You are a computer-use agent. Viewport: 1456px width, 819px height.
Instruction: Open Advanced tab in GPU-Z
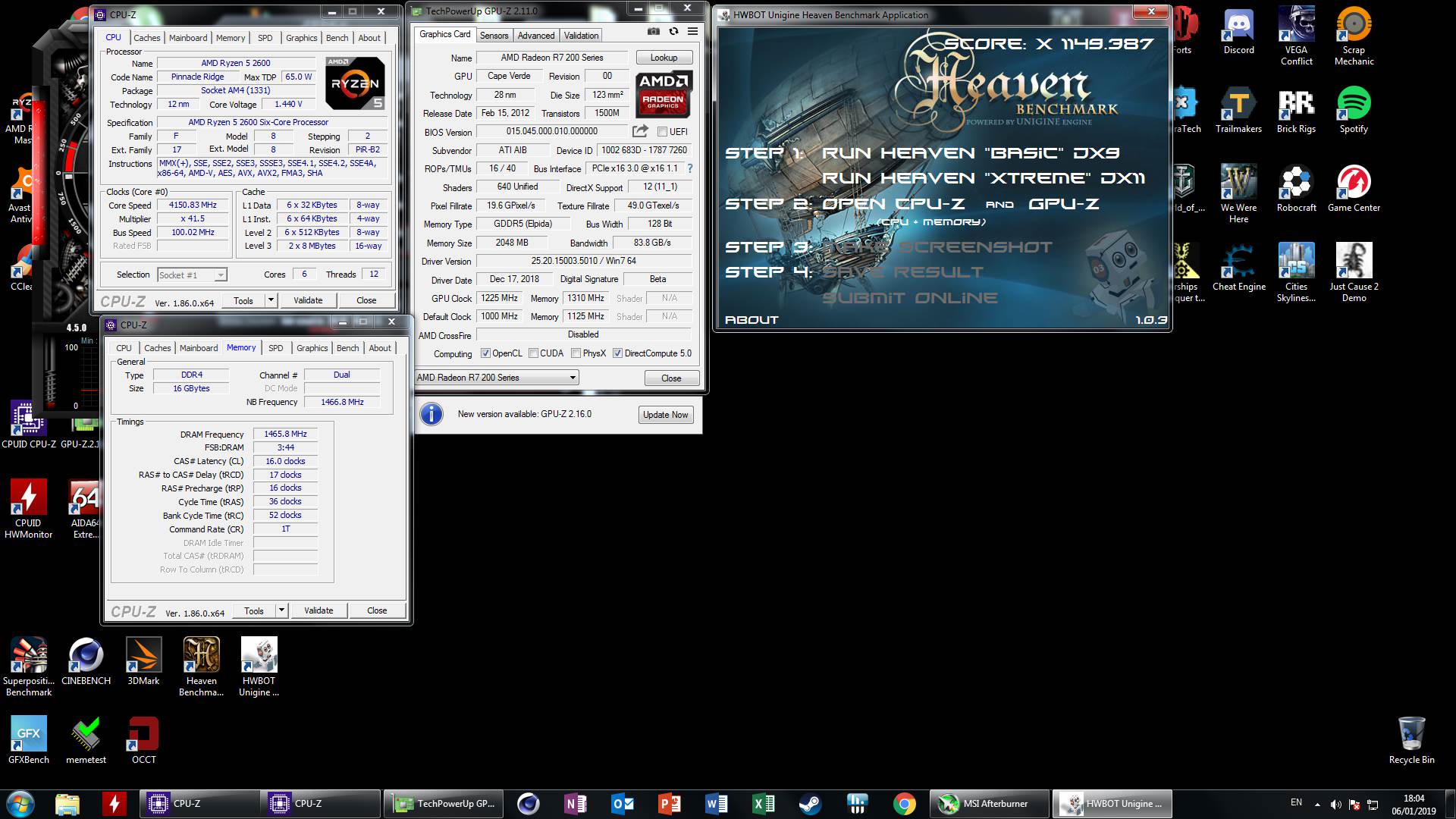click(536, 36)
